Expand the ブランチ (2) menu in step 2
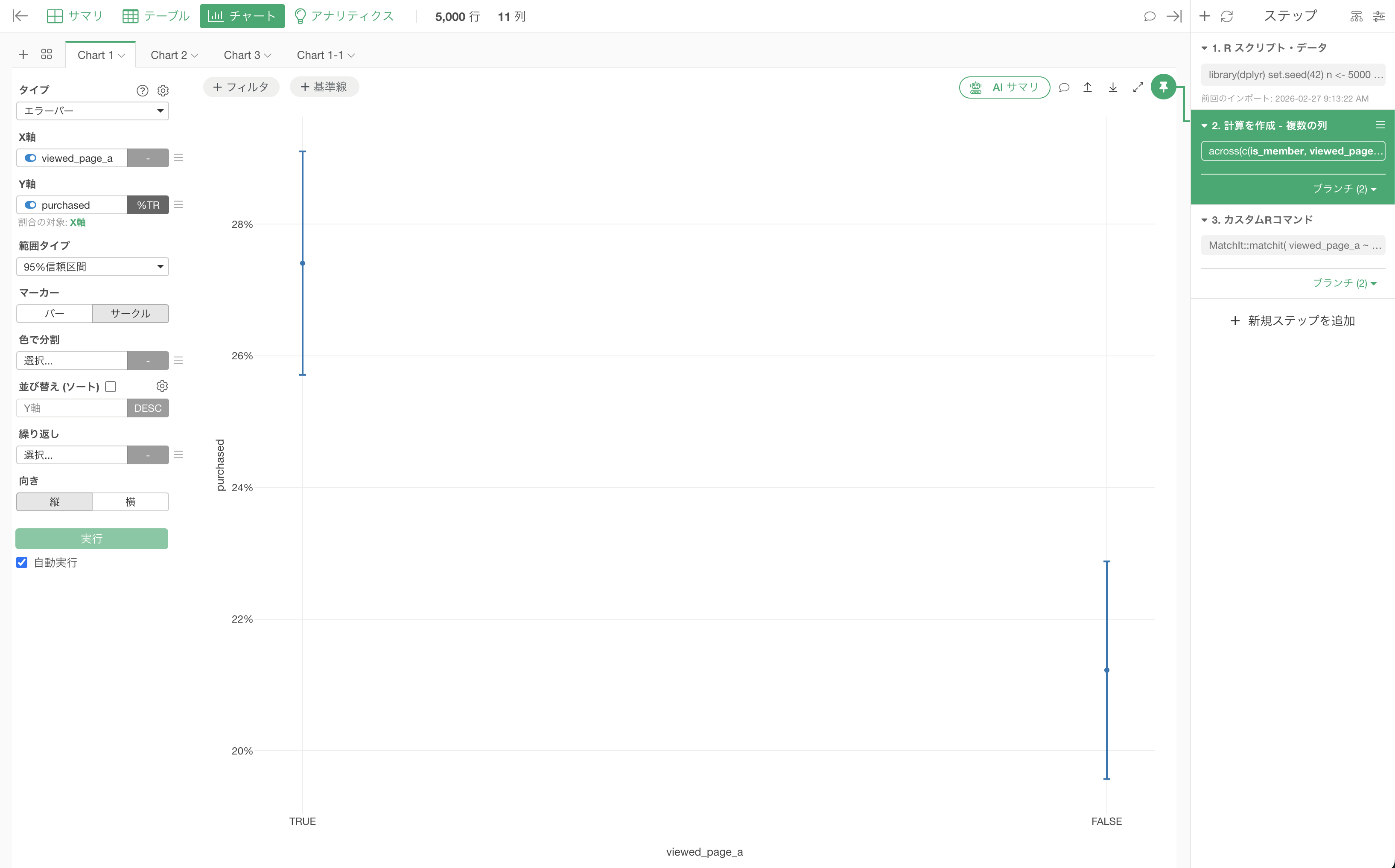The image size is (1395, 868). [x=1345, y=189]
